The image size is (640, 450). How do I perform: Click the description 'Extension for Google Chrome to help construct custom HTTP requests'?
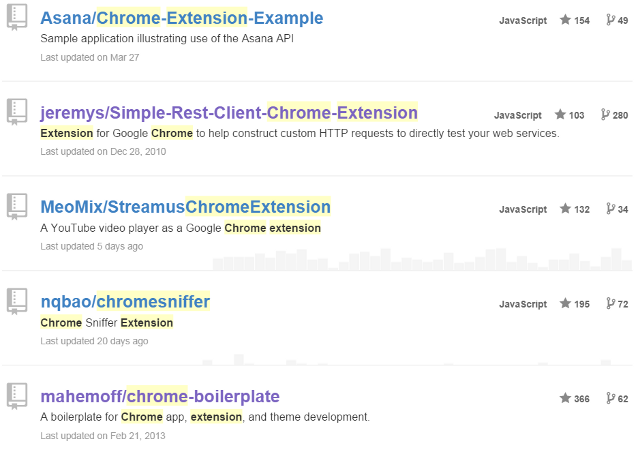click(300, 133)
